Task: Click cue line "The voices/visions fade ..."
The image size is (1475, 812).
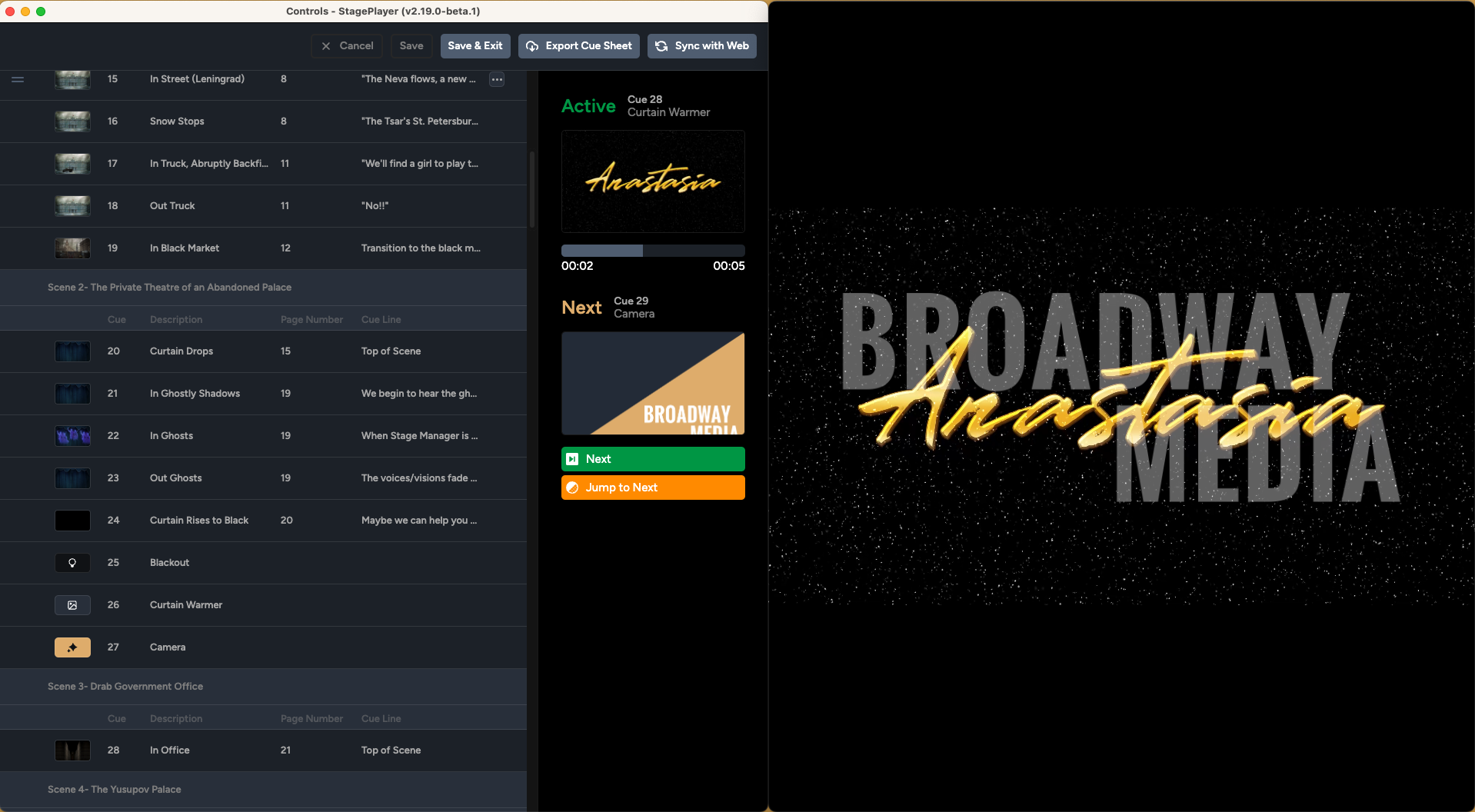Action: [419, 478]
